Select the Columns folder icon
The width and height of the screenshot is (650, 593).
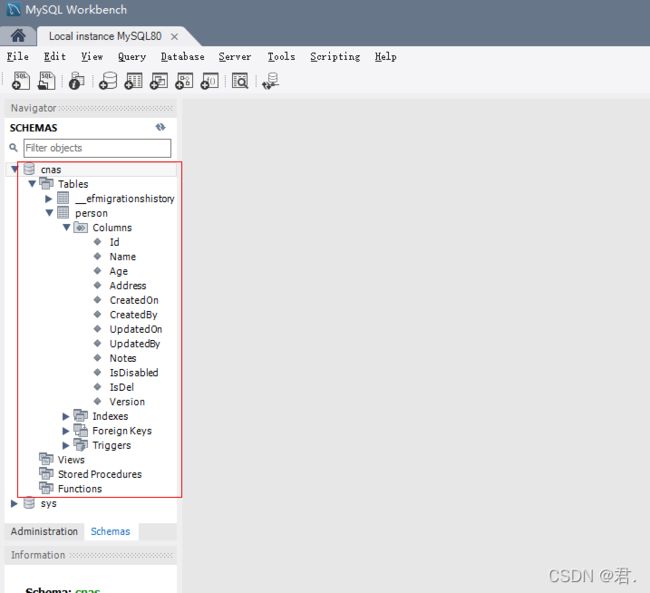point(80,227)
